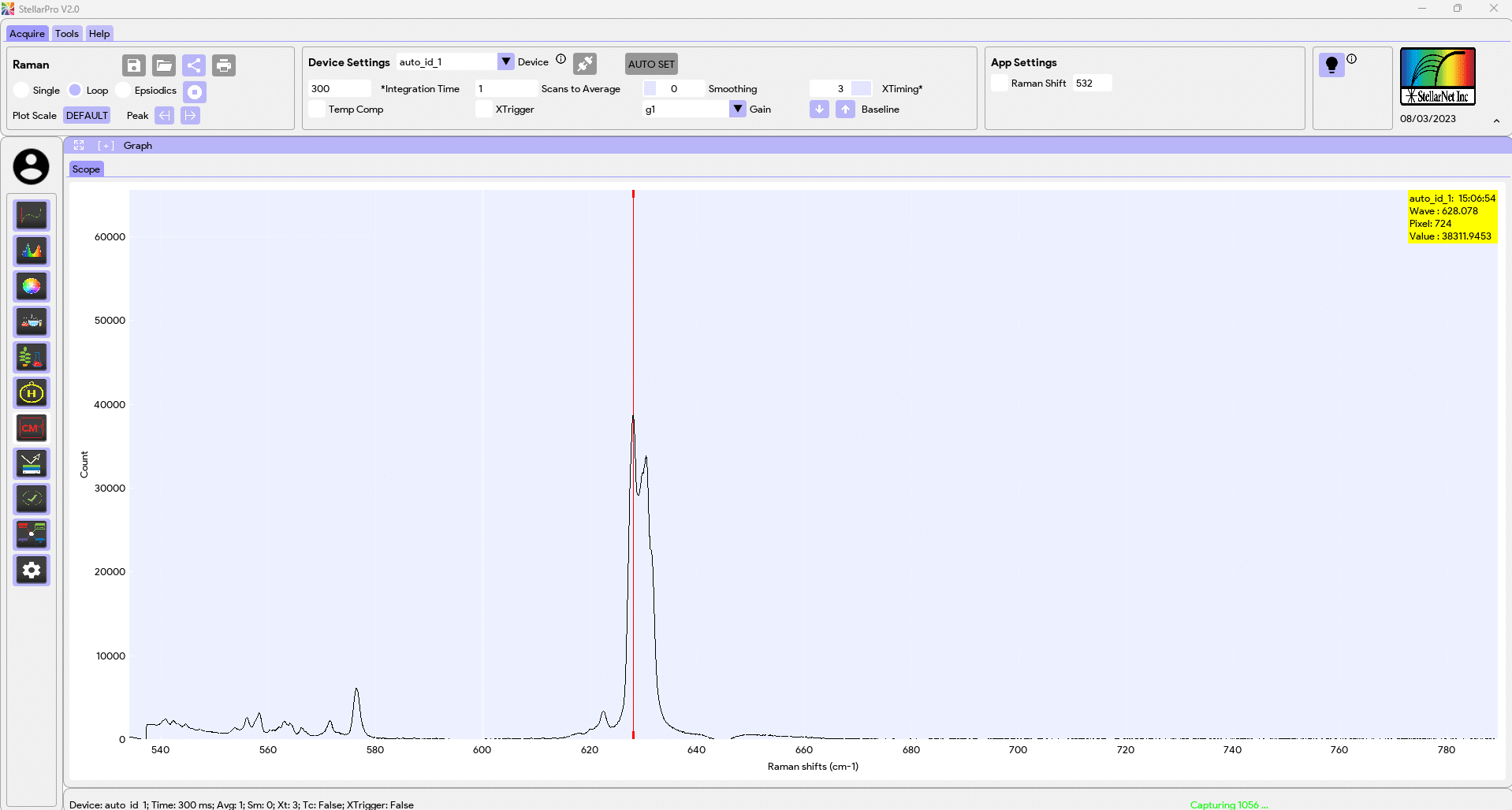Click the baseline down arrow

tap(819, 110)
